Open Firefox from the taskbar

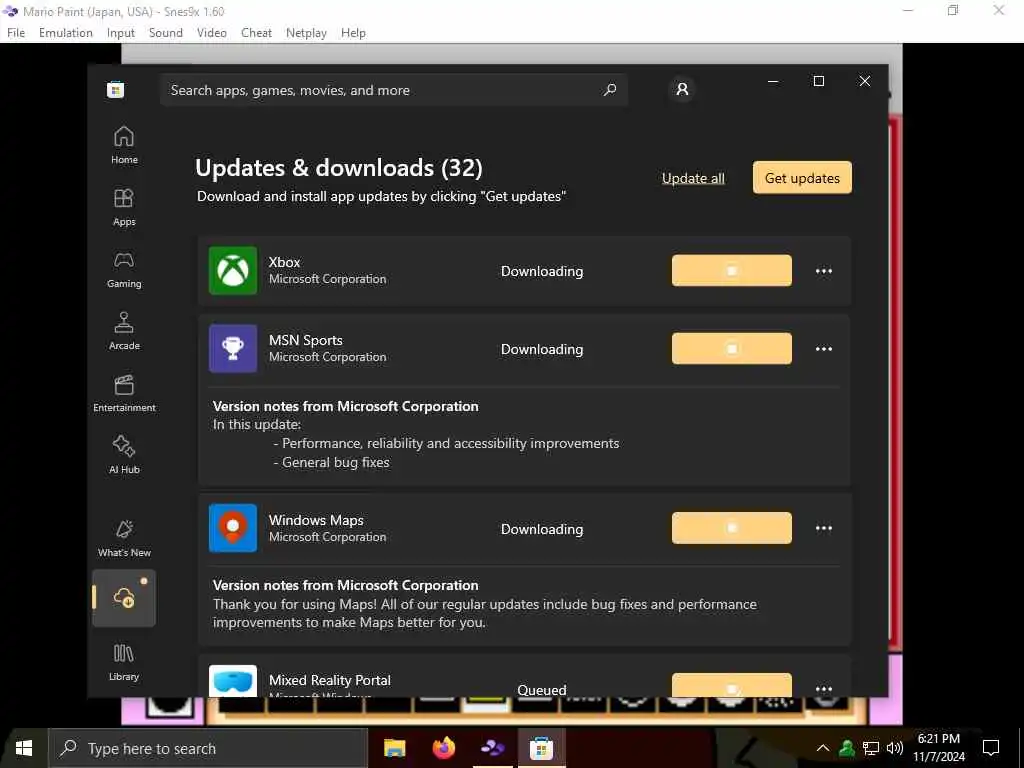pos(443,748)
